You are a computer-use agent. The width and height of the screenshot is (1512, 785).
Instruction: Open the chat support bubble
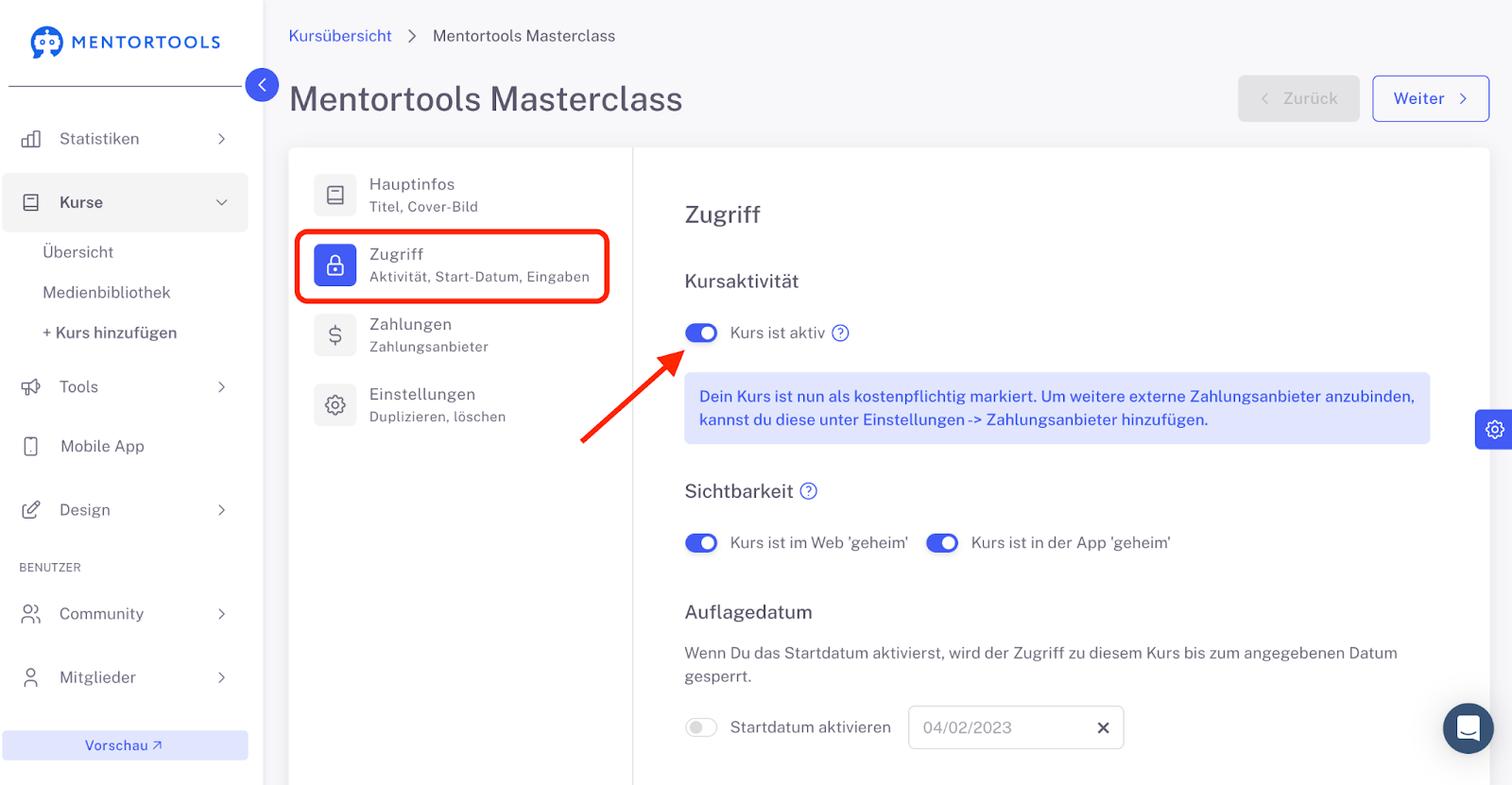[x=1468, y=728]
